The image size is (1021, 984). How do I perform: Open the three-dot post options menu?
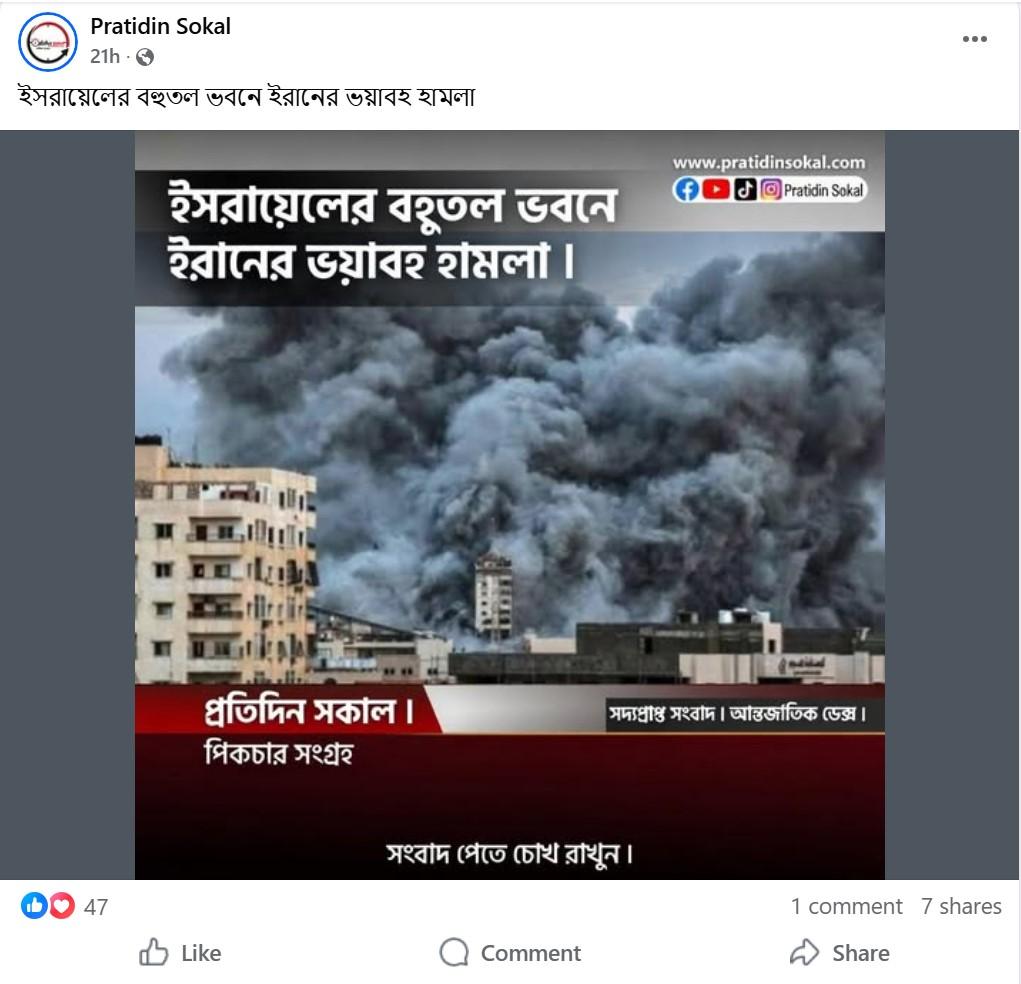click(974, 39)
